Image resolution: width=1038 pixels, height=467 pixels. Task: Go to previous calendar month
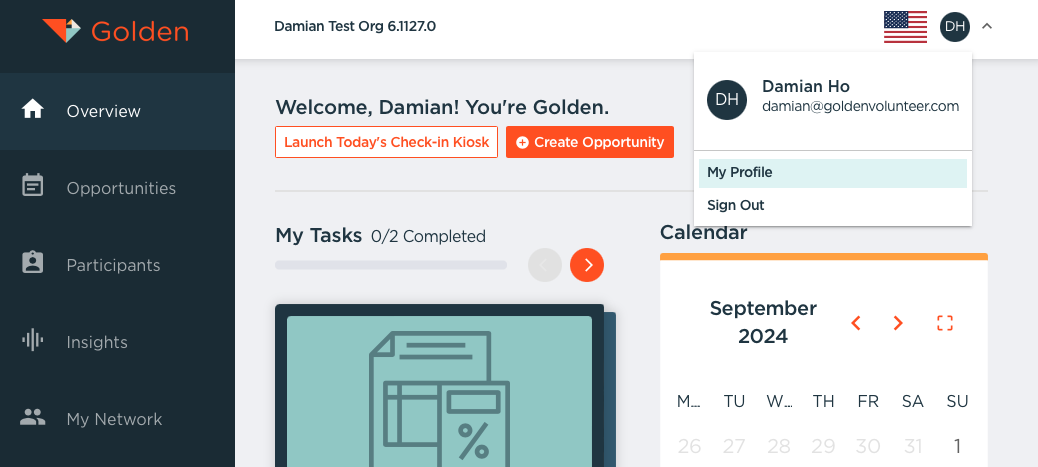(x=856, y=322)
